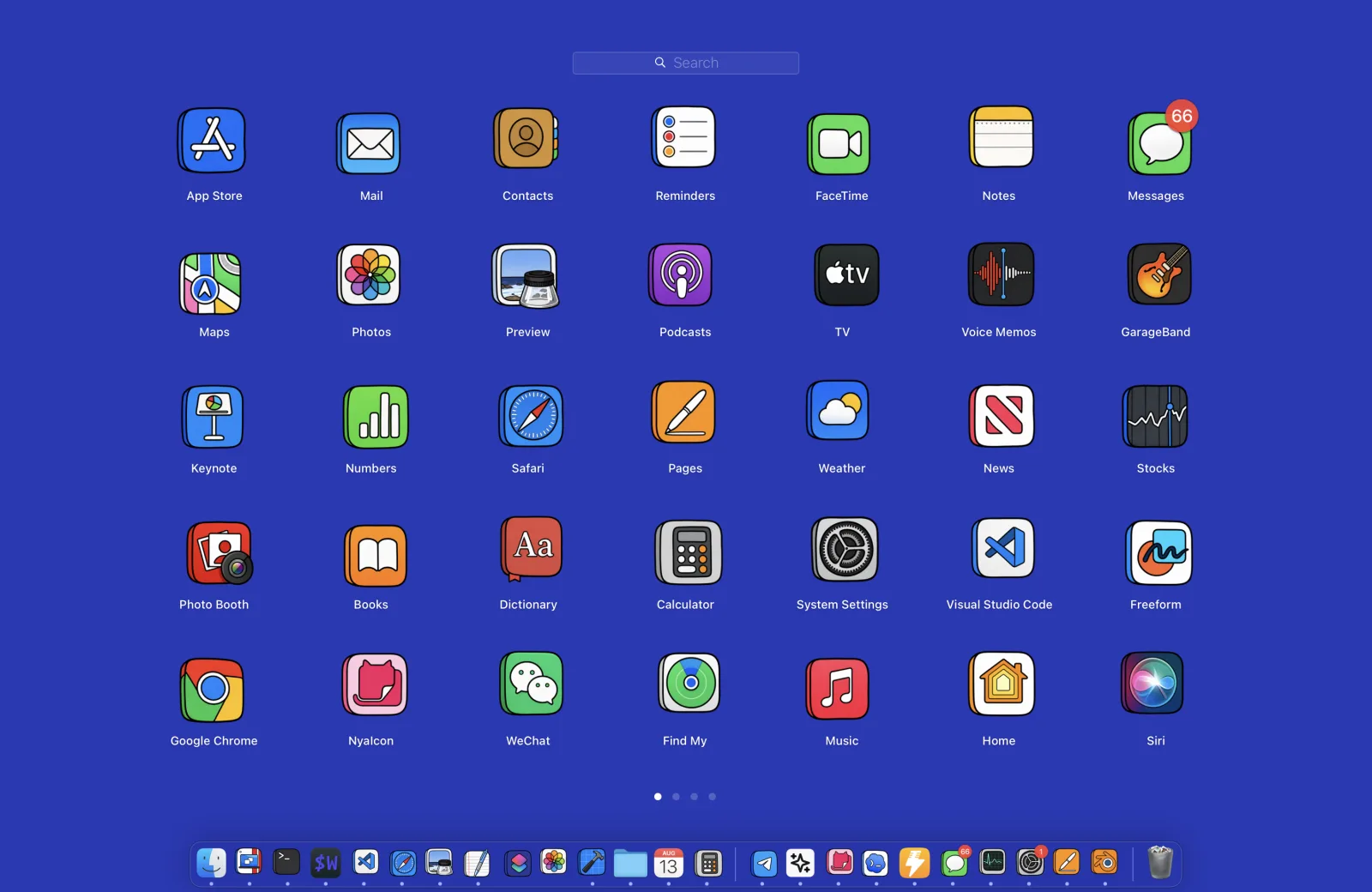Image resolution: width=1372 pixels, height=892 pixels.
Task: Open System Settings in the Launchpad grid
Action: tap(845, 550)
